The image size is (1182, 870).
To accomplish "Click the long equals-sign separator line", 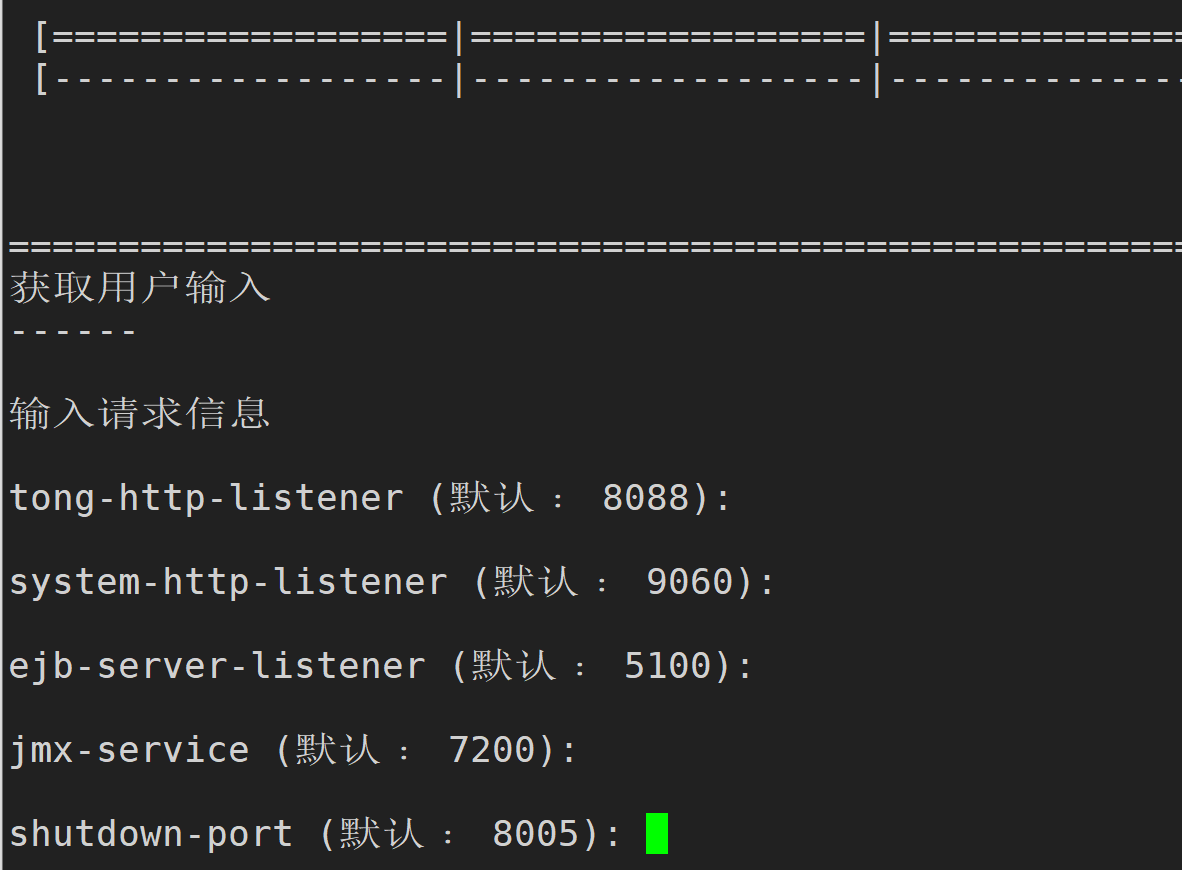I will pos(595,246).
